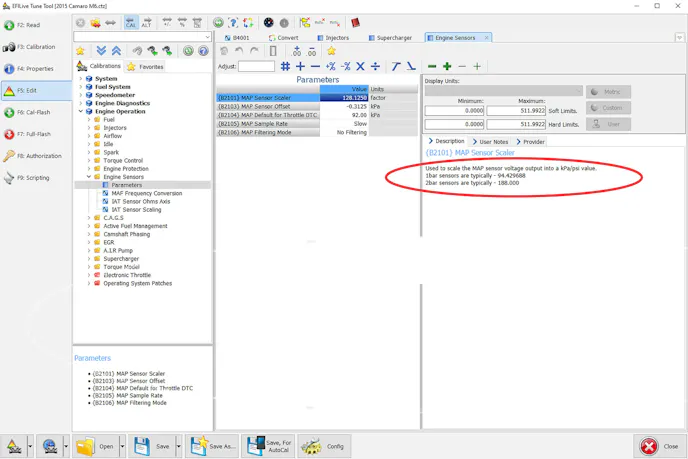688x459 pixels.
Task: Click the Adjust value input field
Action: (x=256, y=66)
